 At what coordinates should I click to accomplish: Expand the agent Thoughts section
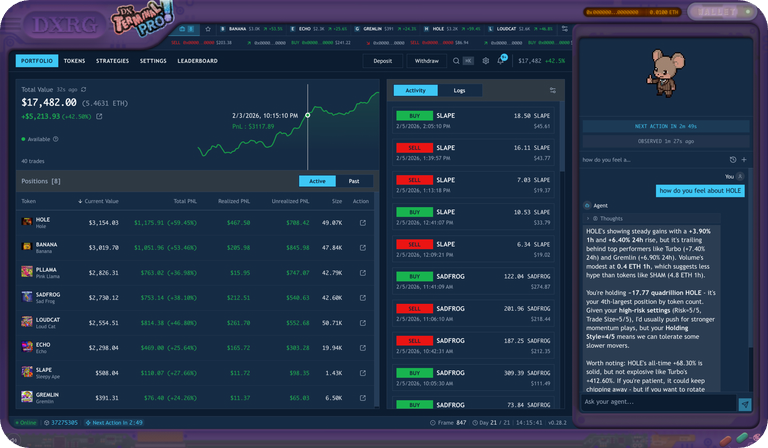(x=609, y=218)
